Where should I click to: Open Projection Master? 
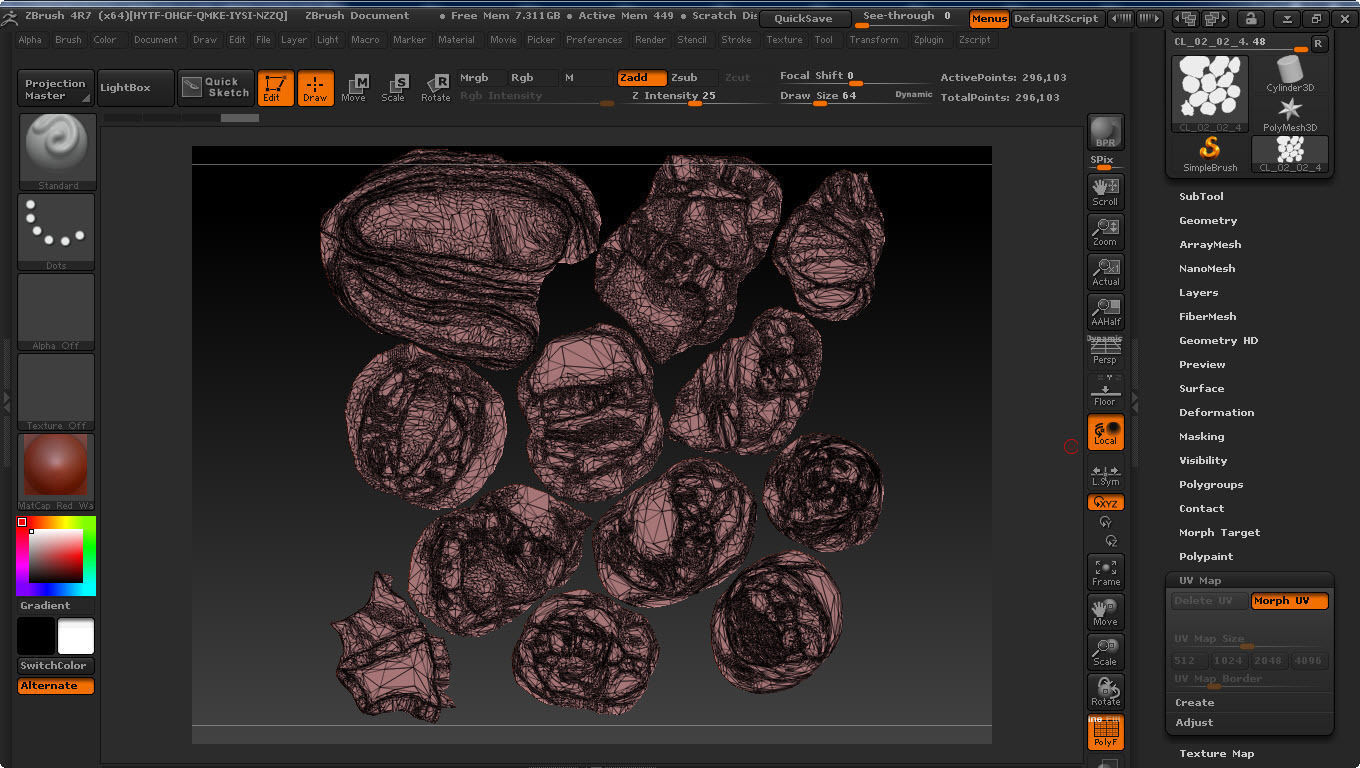click(56, 88)
